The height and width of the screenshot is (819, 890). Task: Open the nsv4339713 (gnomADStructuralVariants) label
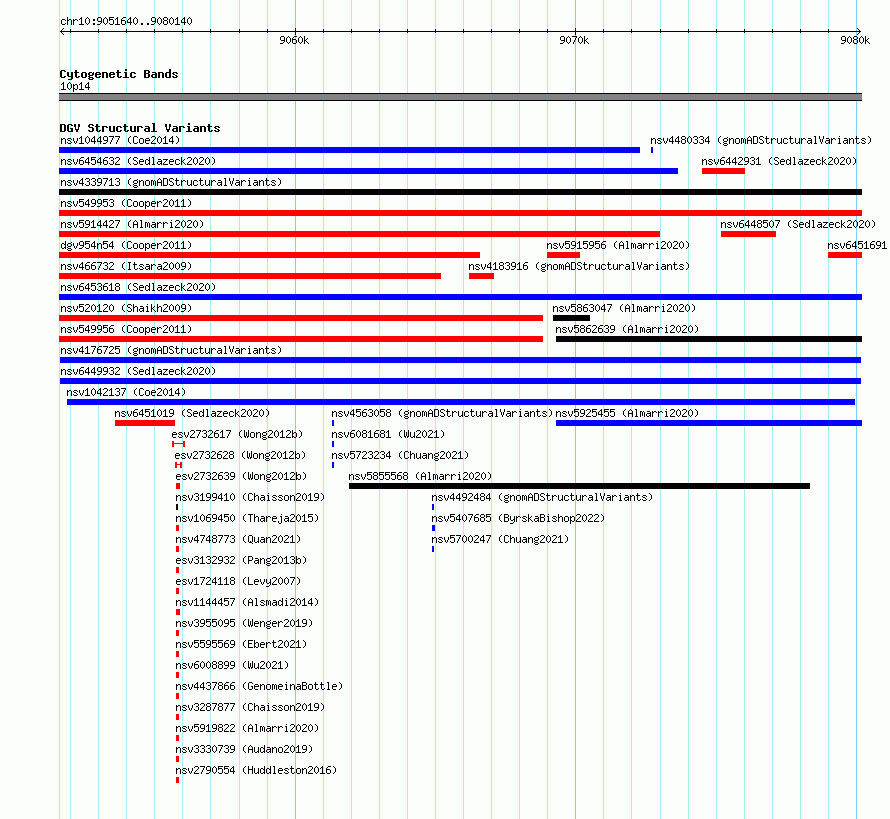pos(171,182)
